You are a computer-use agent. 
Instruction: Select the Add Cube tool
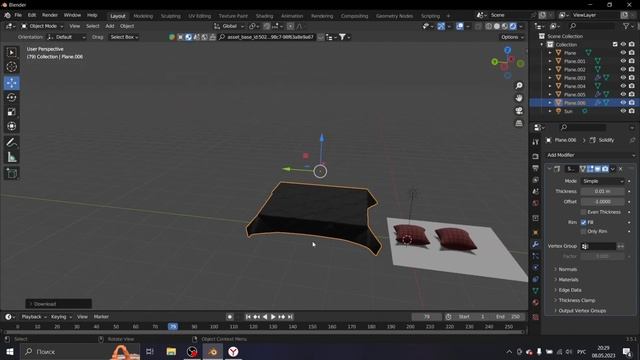coord(11,173)
